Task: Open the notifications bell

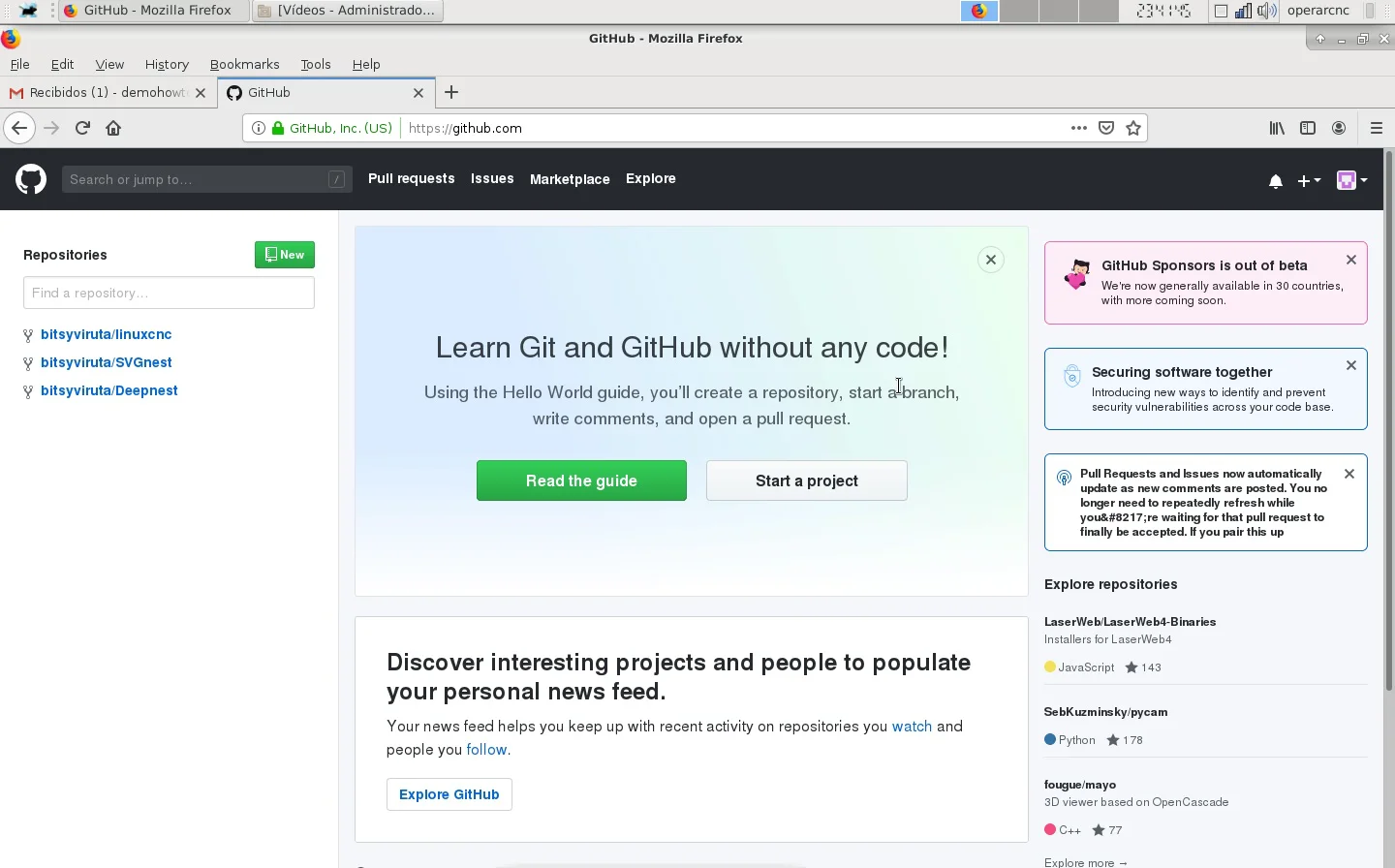Action: (1276, 181)
